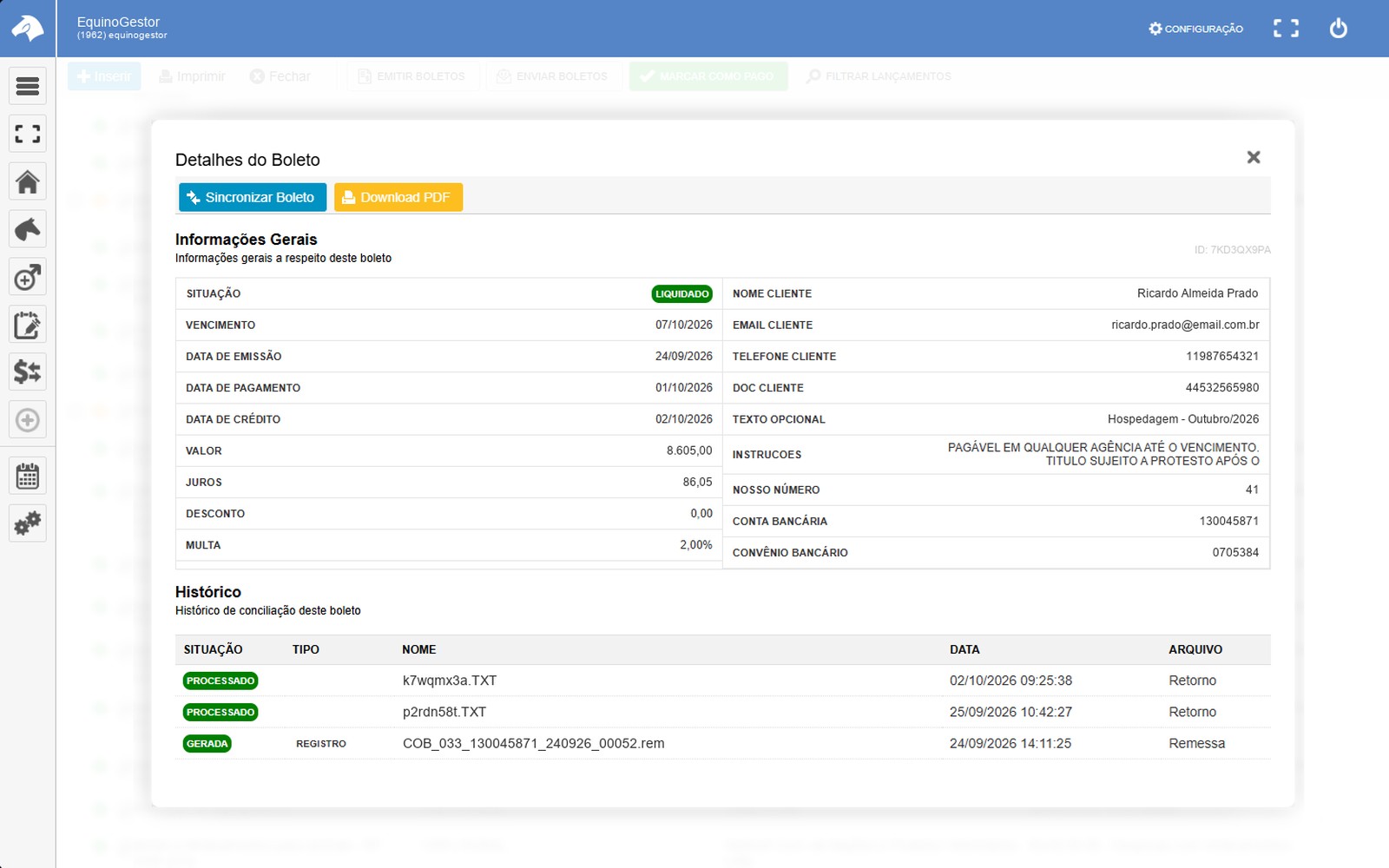Click the Processado badge for k7wqmx3a.TXT

coord(221,681)
